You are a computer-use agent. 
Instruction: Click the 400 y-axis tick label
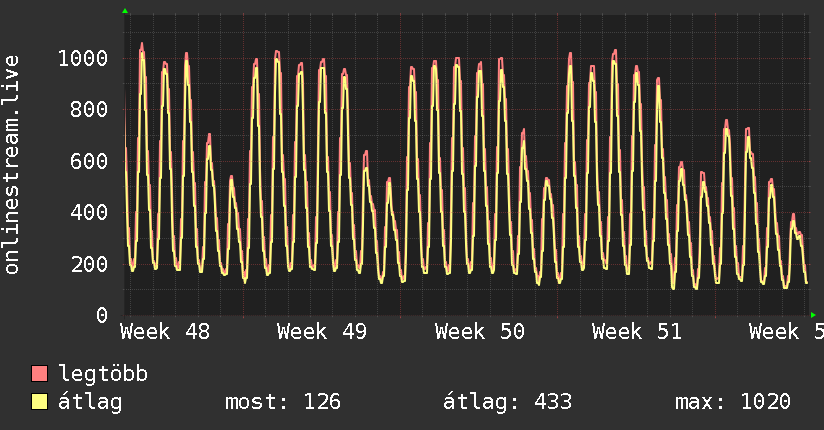tap(88, 213)
